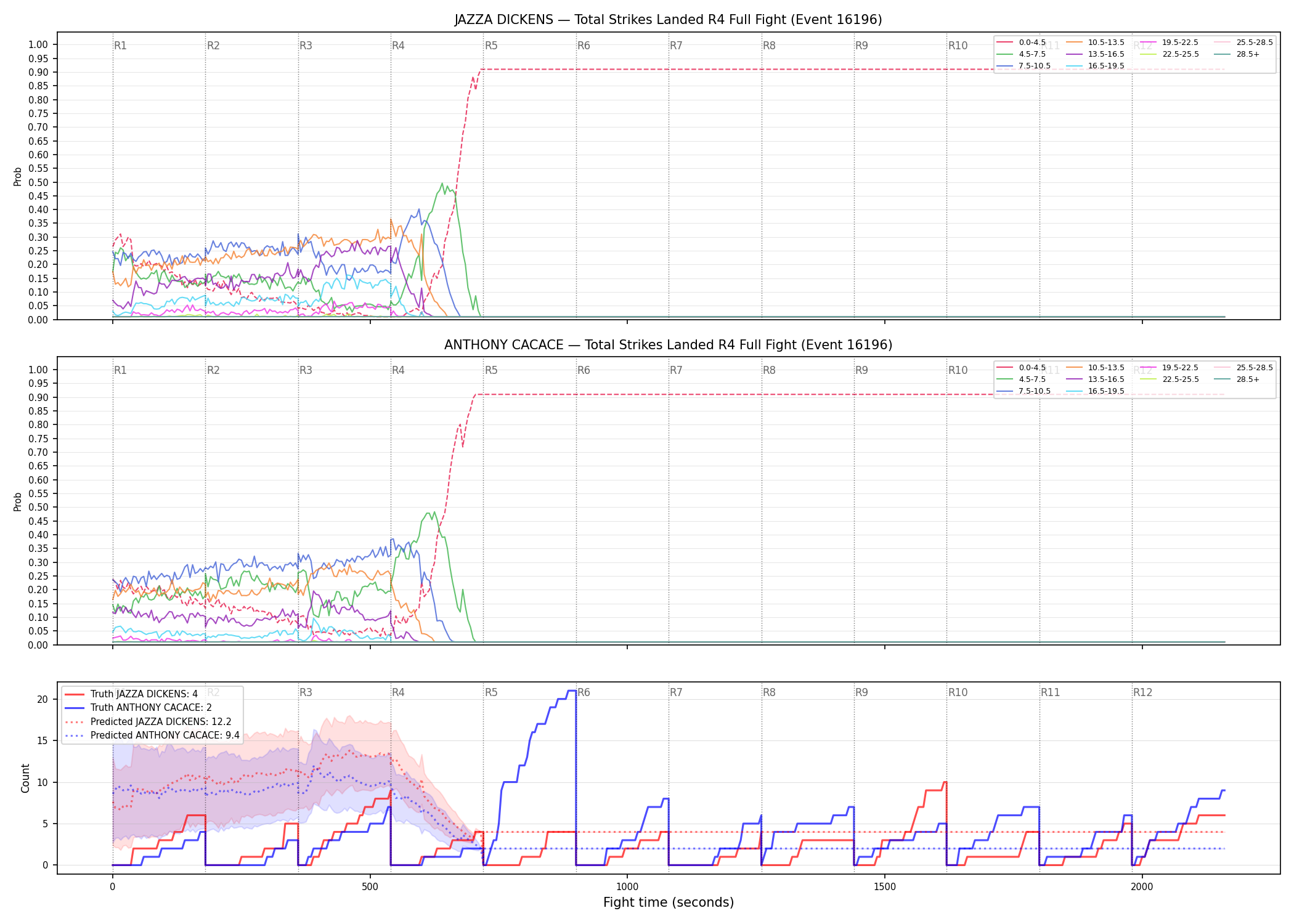Screen dimensions: 1294x924
Task: Click the R5 round marker in top chart
Action: point(491,46)
